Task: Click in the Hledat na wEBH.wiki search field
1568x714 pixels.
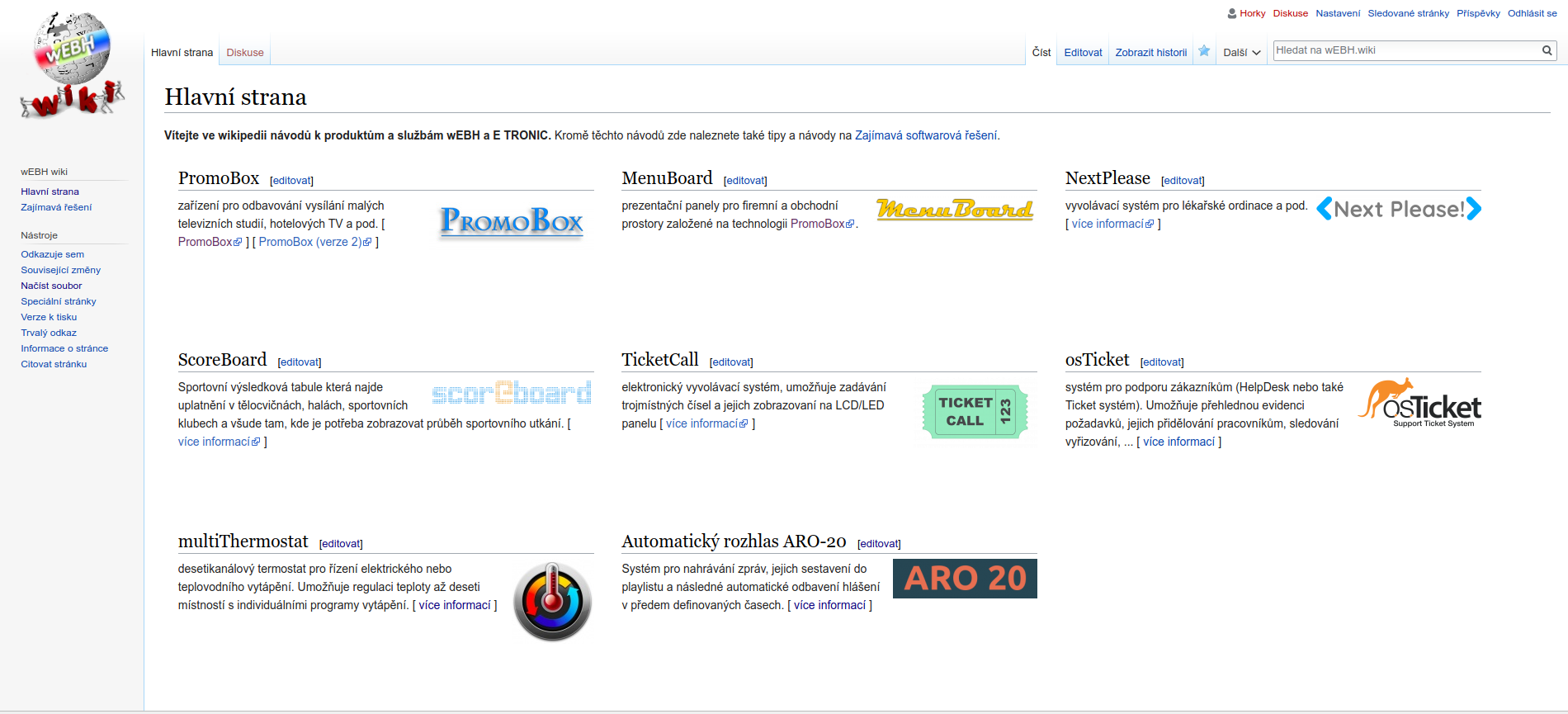Action: [x=1403, y=50]
